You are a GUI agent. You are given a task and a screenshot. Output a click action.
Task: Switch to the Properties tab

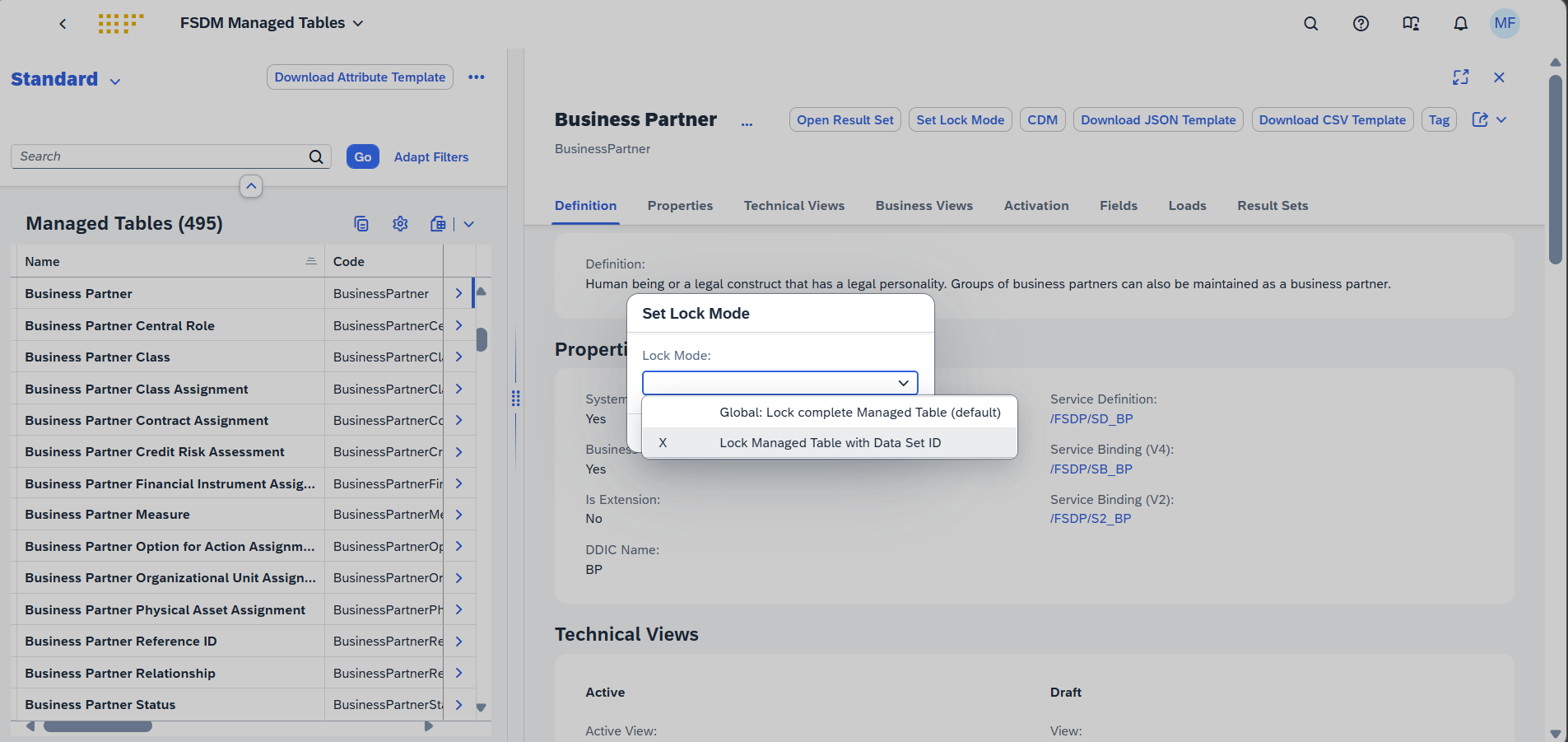680,206
